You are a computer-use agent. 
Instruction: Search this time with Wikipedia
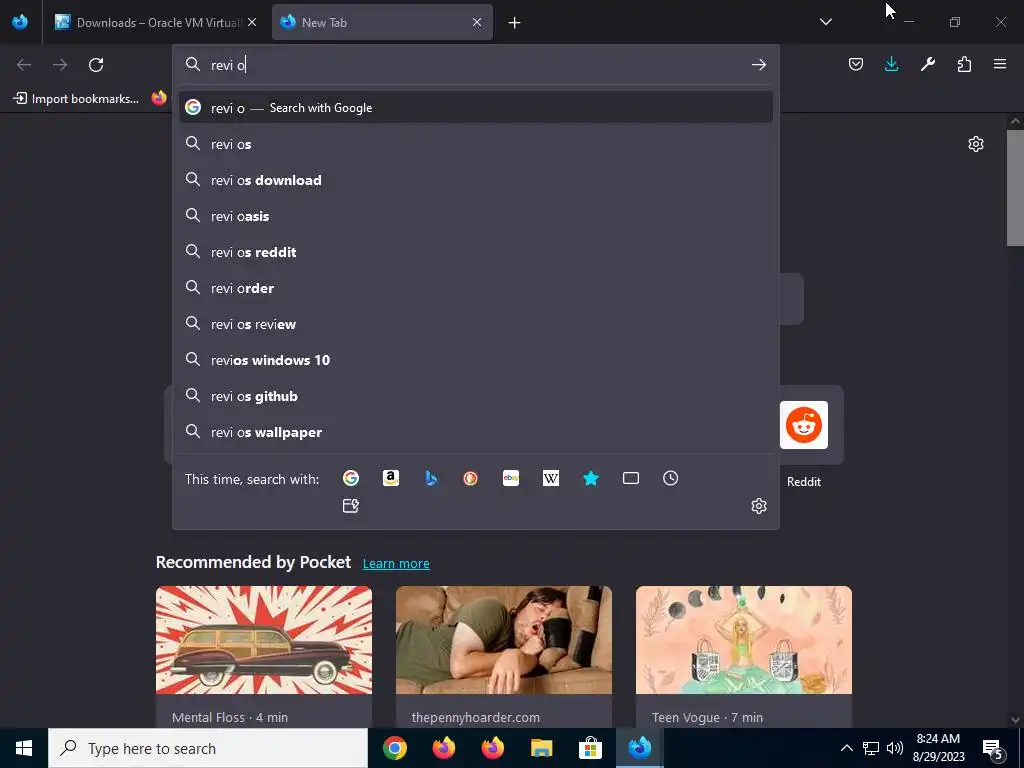pyautogui.click(x=551, y=478)
